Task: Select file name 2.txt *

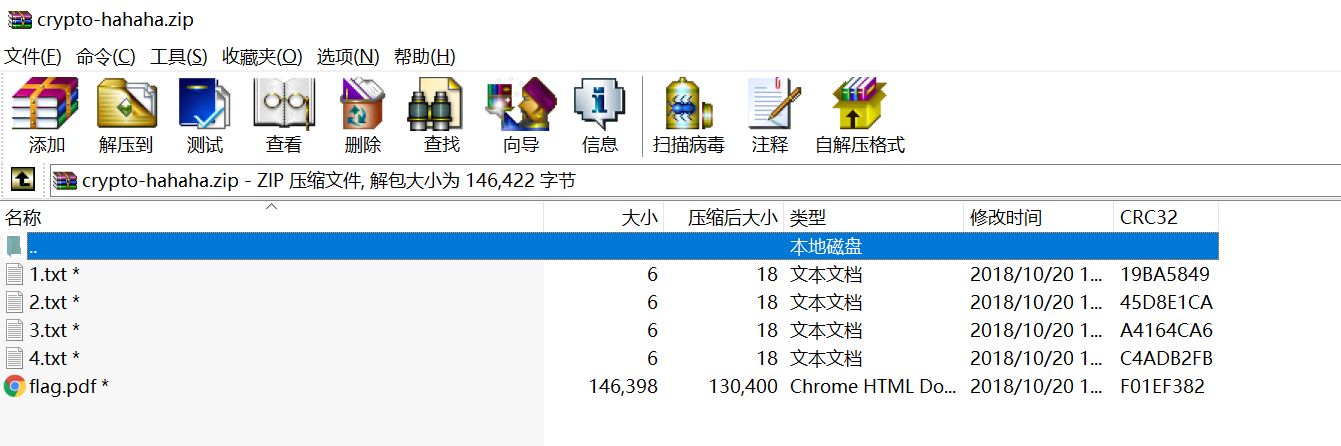Action: pos(55,302)
